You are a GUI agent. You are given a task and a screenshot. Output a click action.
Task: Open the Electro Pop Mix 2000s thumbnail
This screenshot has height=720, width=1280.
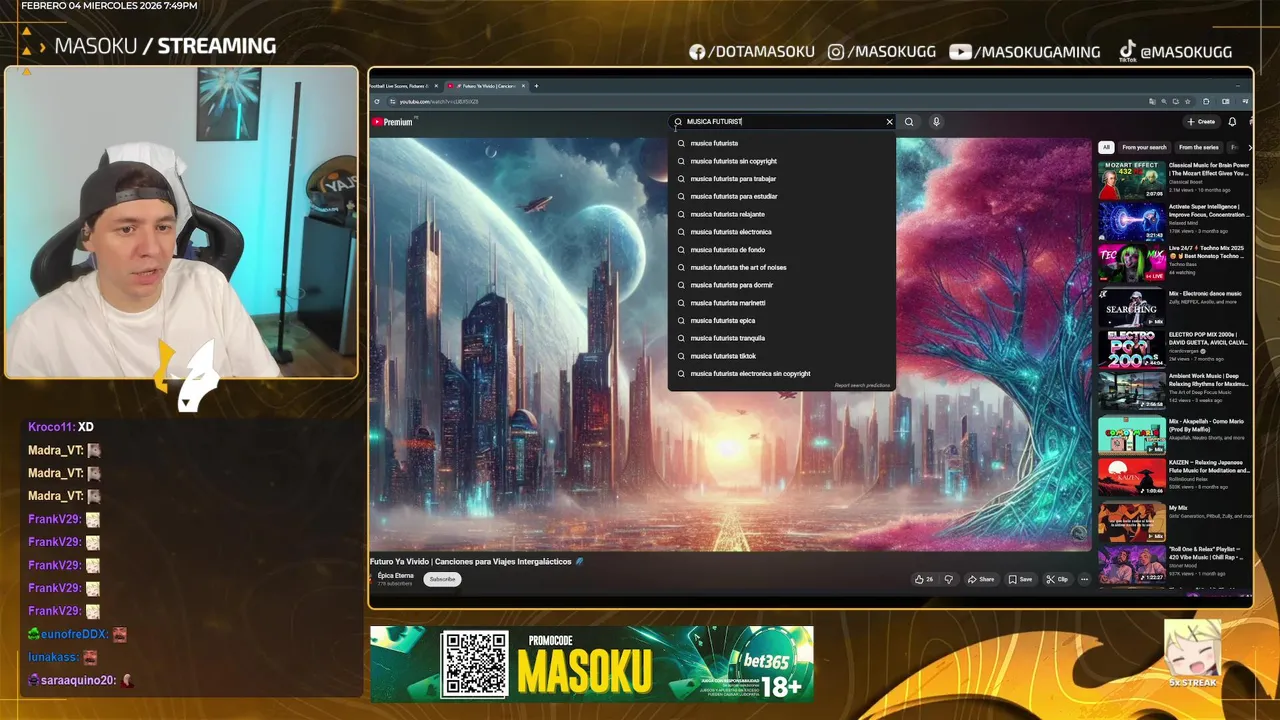[1132, 349]
